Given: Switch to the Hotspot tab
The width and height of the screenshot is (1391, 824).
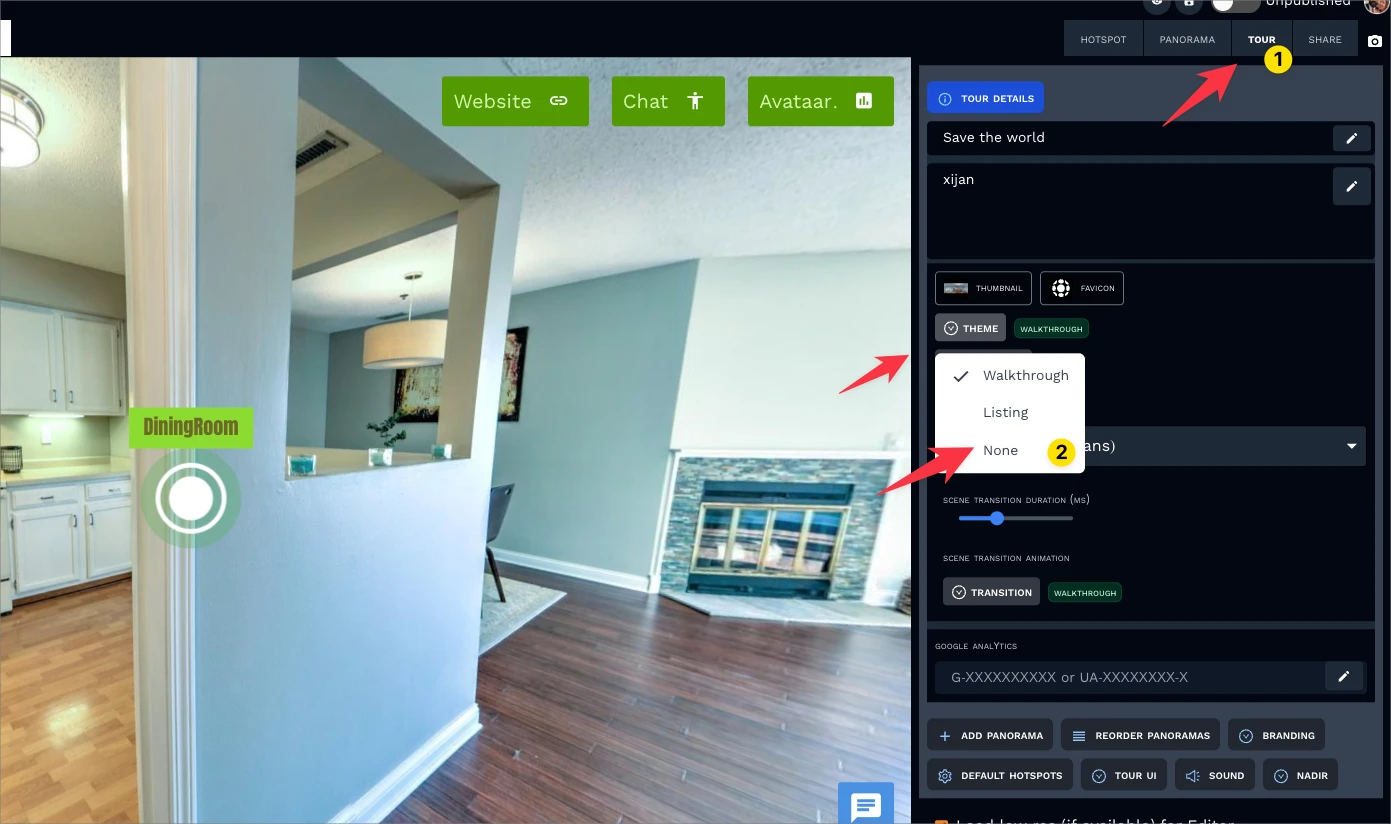Looking at the screenshot, I should pos(1103,40).
